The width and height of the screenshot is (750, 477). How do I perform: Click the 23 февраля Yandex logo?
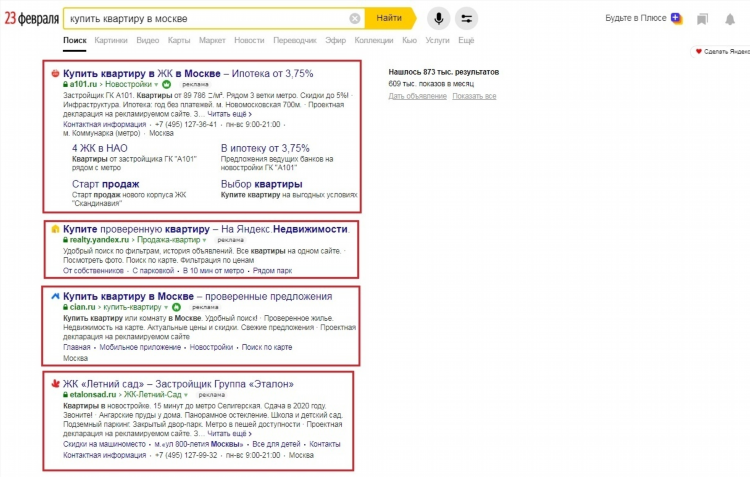point(32,19)
